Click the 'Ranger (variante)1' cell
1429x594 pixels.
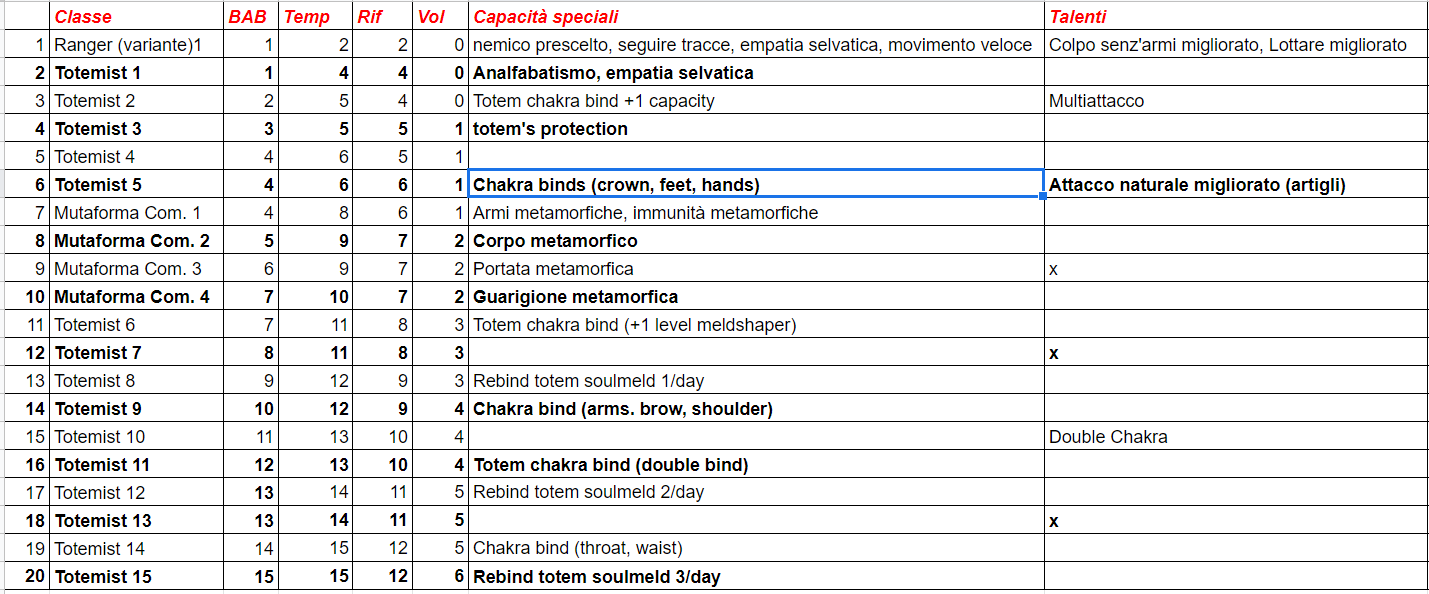[137, 45]
